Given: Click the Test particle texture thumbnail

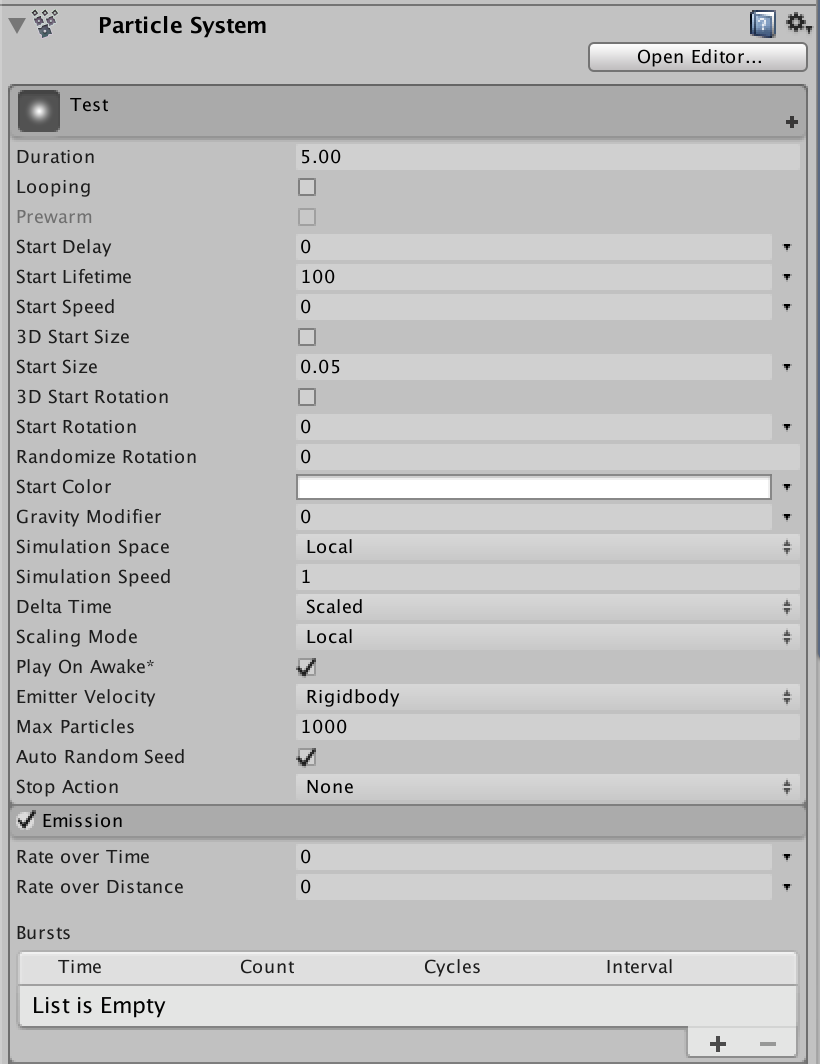Looking at the screenshot, I should [39, 113].
